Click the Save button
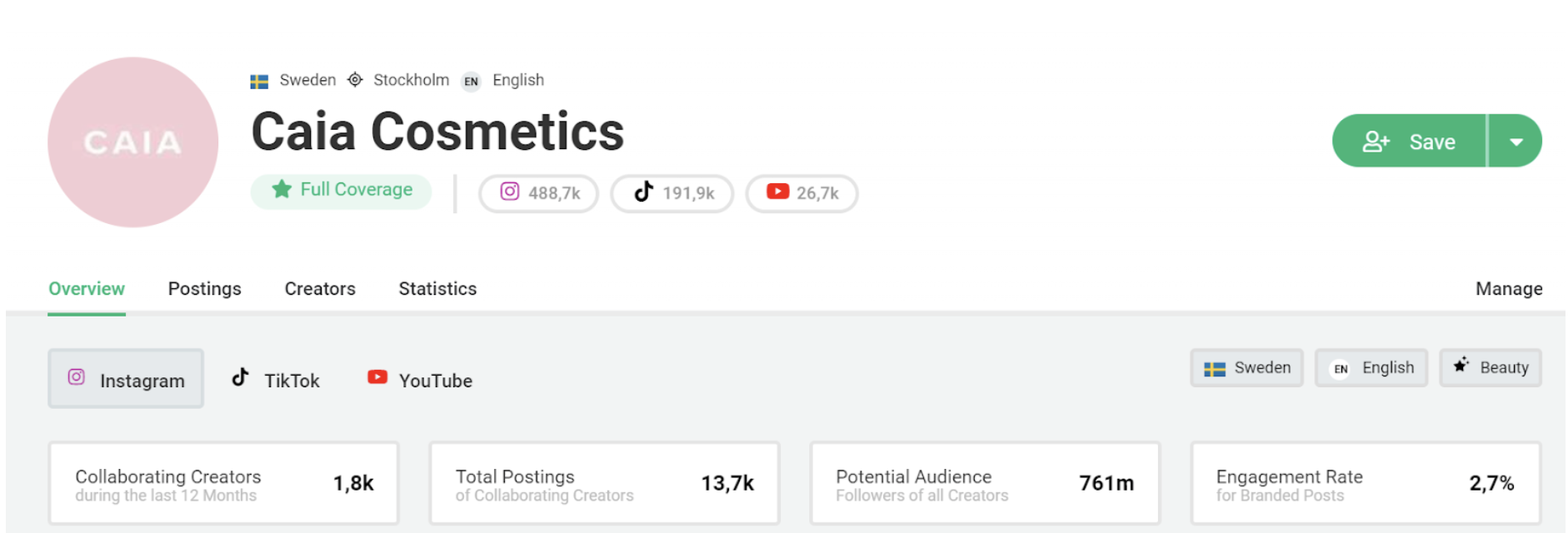This screenshot has width=1568, height=533. pos(1410,141)
